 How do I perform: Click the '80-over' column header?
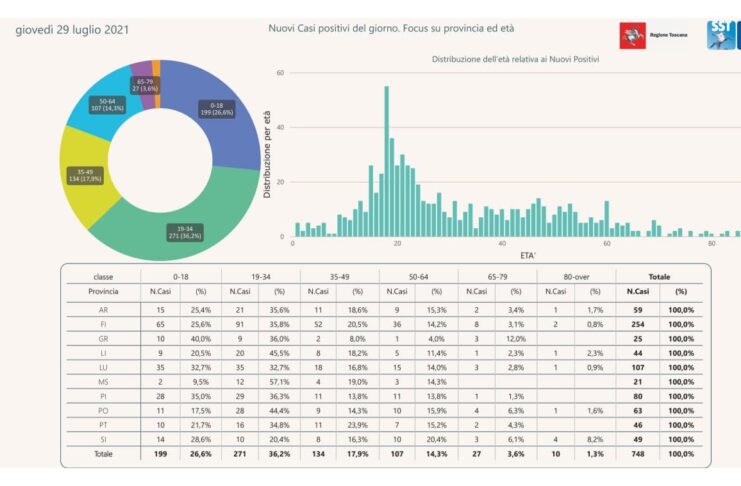click(x=576, y=277)
